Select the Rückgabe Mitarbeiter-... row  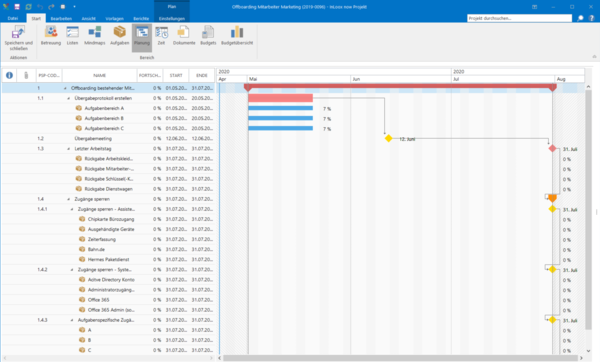[108, 169]
